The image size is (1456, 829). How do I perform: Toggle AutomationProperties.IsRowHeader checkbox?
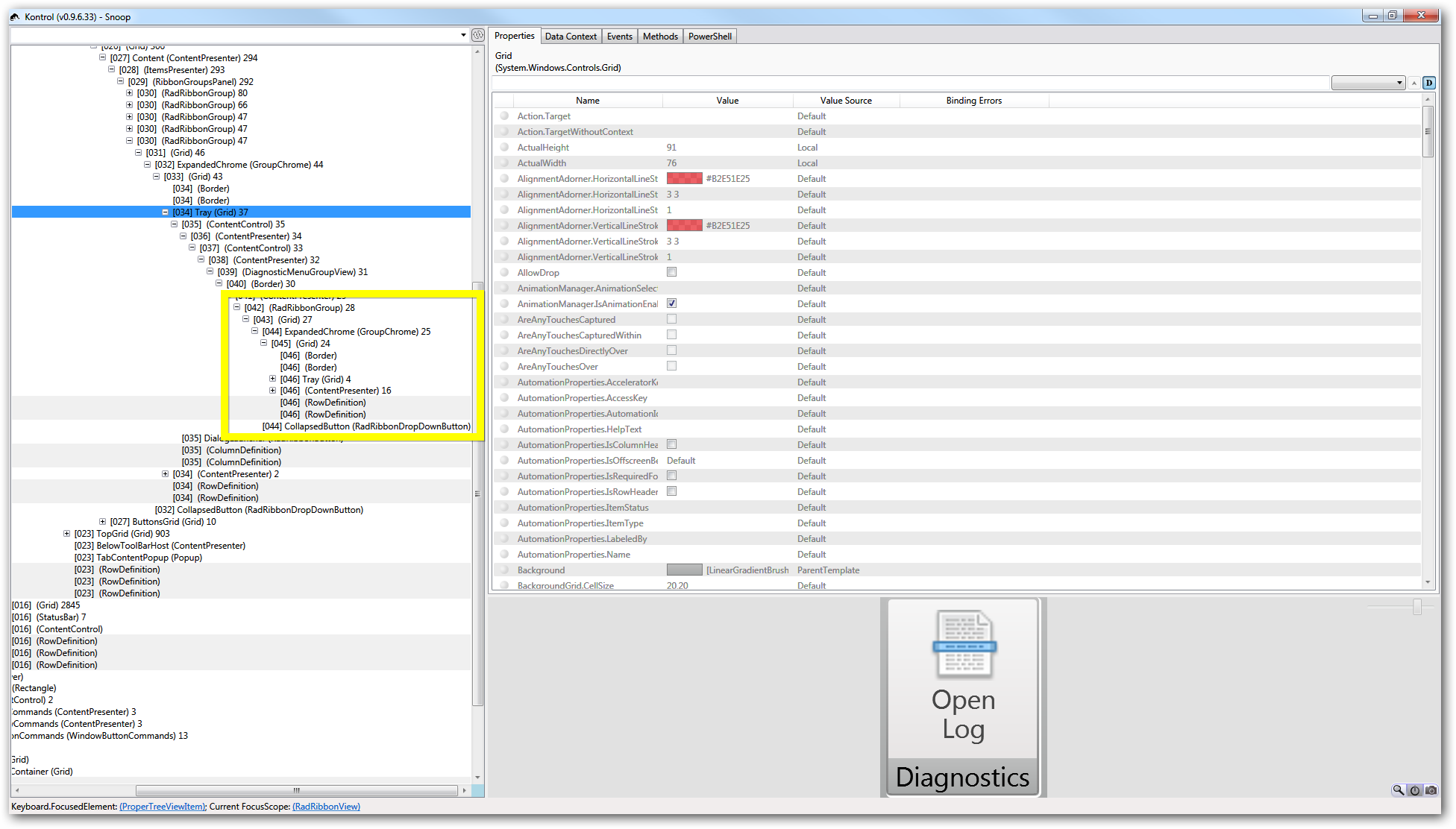[x=671, y=491]
